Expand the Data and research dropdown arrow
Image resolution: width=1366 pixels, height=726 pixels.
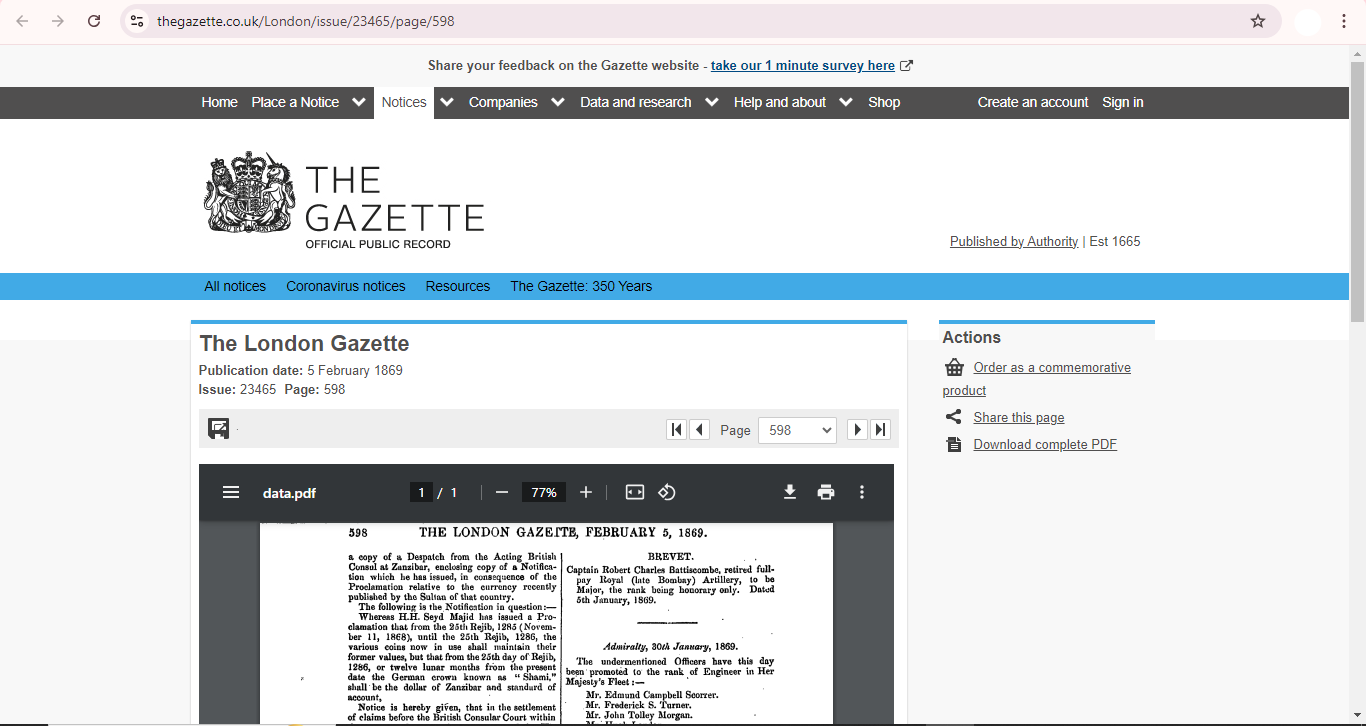(x=711, y=102)
